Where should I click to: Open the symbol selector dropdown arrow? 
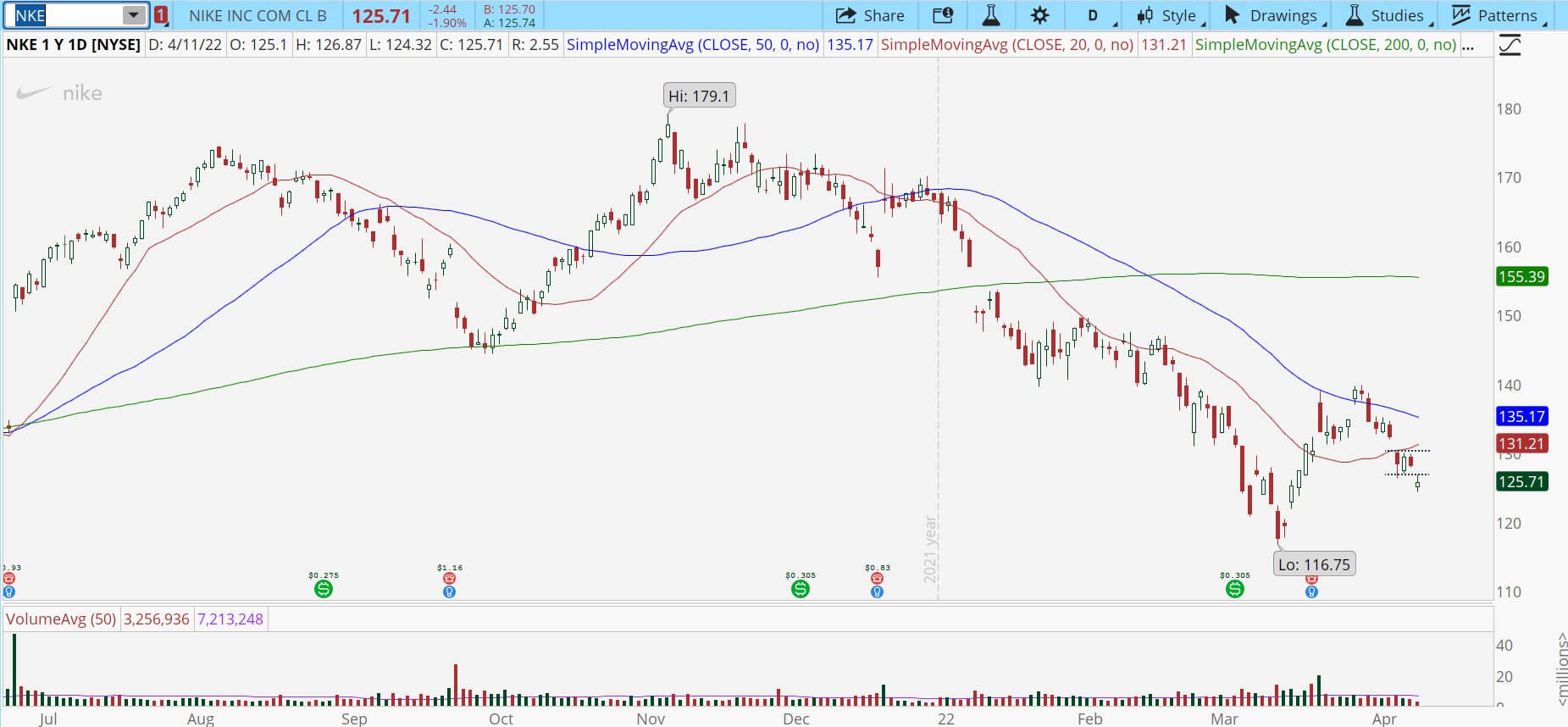click(x=134, y=15)
